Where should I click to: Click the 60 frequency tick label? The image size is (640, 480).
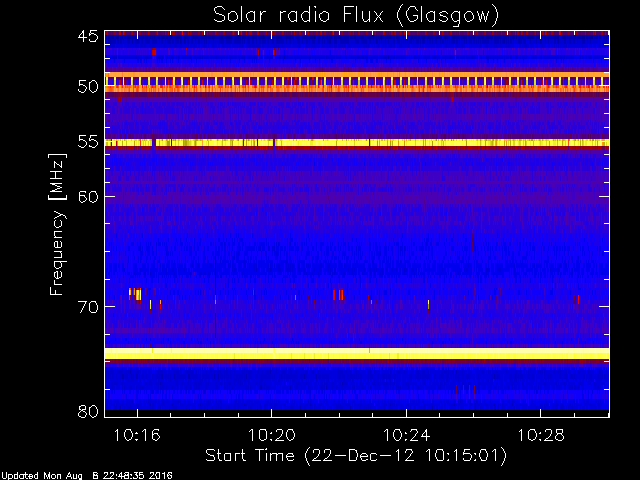coord(88,197)
